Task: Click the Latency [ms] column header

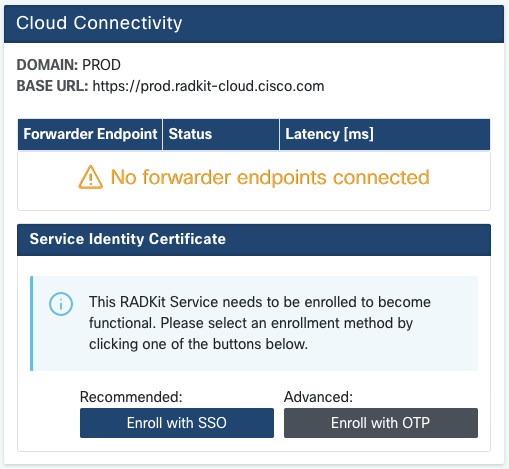Action: [385, 134]
